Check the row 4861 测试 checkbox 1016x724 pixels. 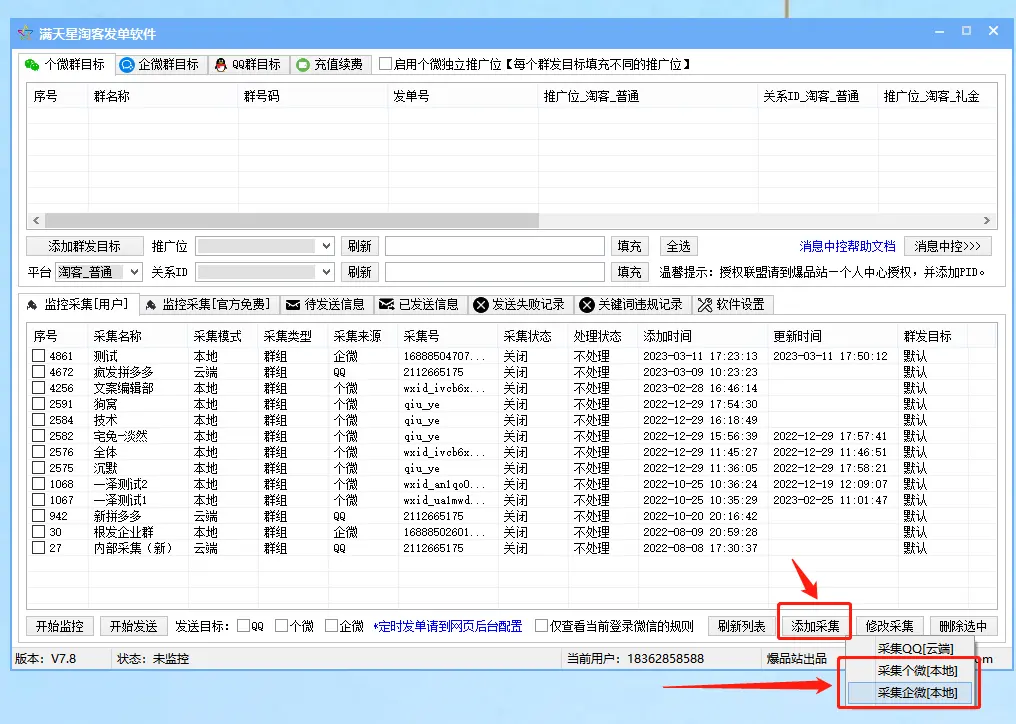tap(38, 355)
